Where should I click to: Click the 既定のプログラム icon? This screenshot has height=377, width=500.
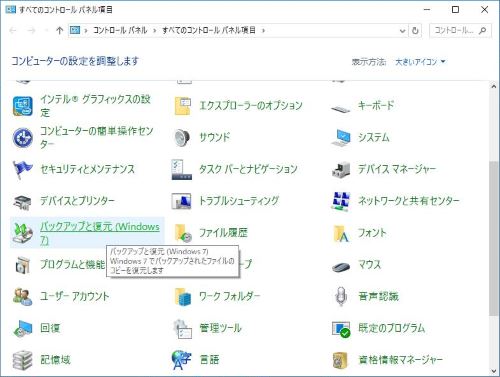click(x=341, y=329)
